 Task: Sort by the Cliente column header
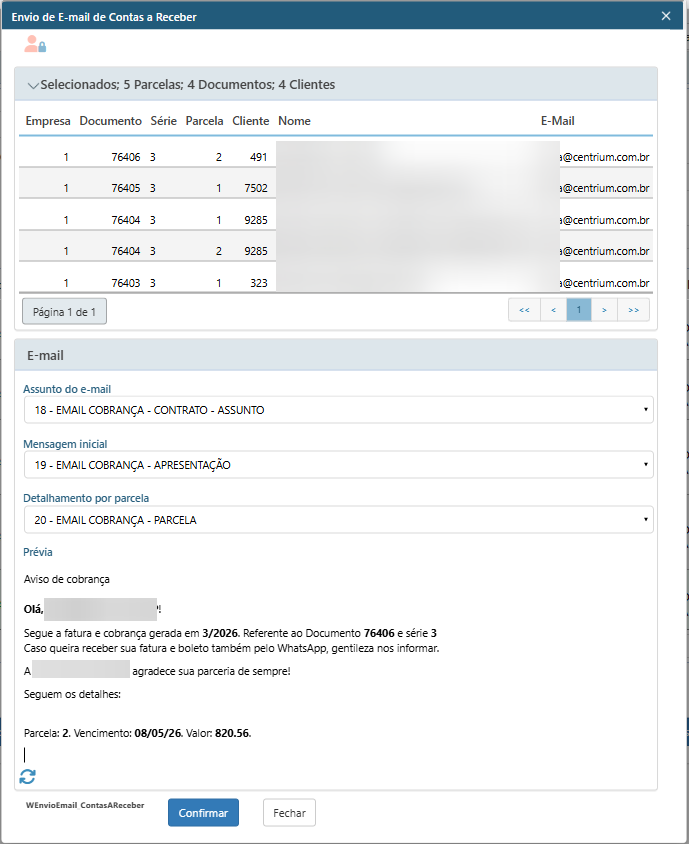(250, 121)
